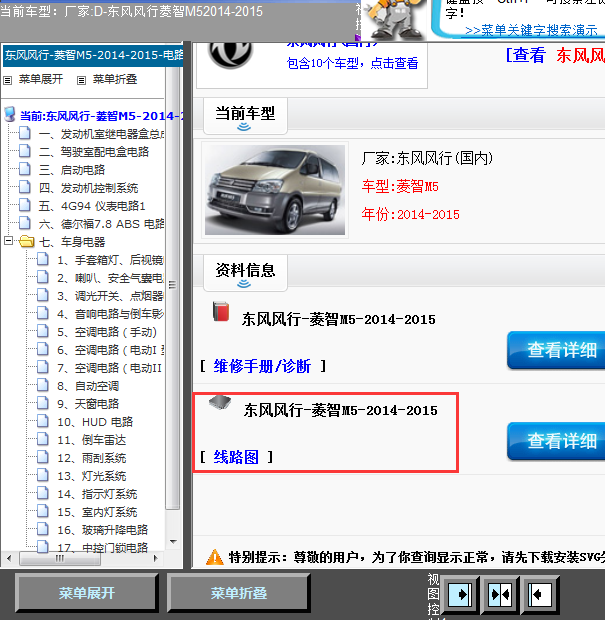Click the horizontal scrollbar right arrow
This screenshot has height=620, width=605.
click(156, 558)
